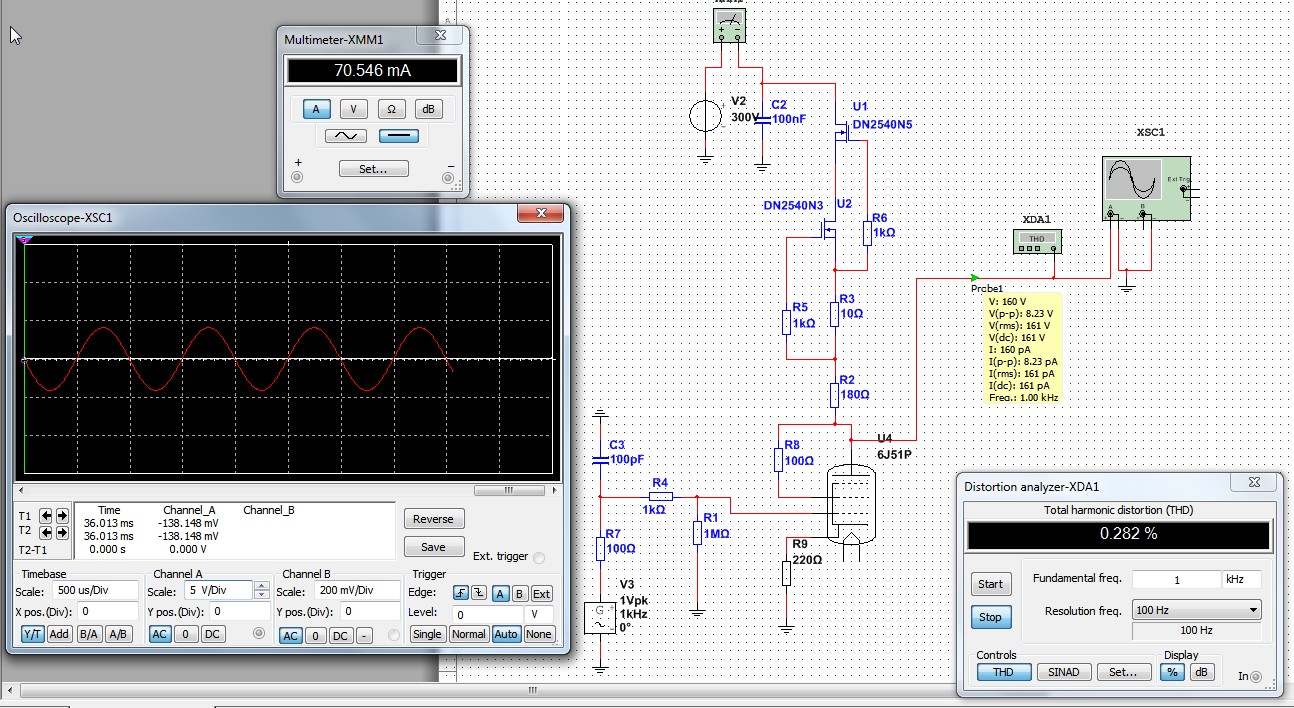The width and height of the screenshot is (1294, 708).
Task: Move cursor T2 right in the oscilloscope
Action: pos(62,533)
